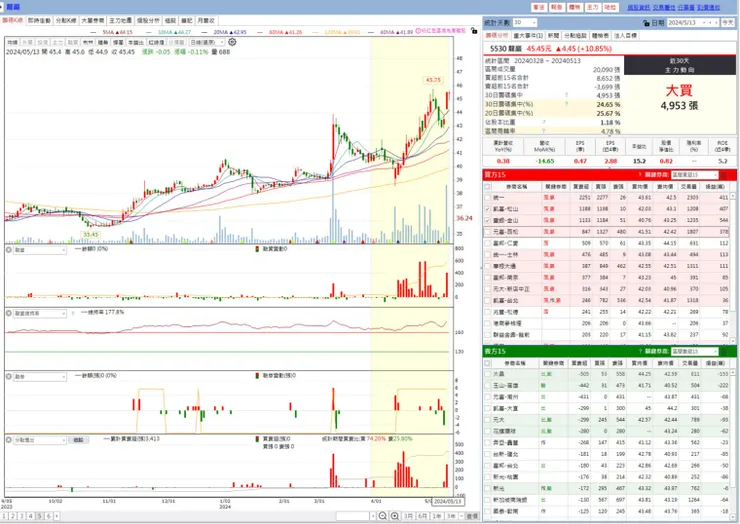Open the 融資維持率 indicator dropdown

coord(40,313)
